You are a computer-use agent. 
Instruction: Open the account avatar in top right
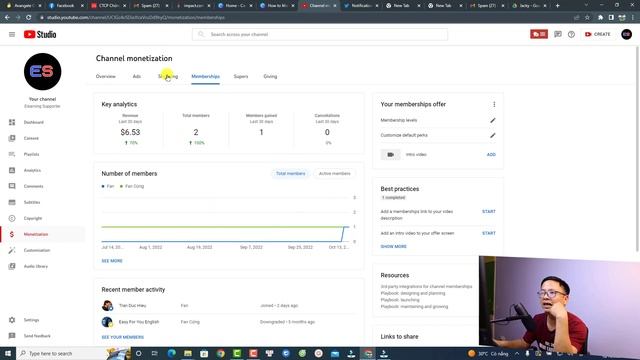coord(627,34)
